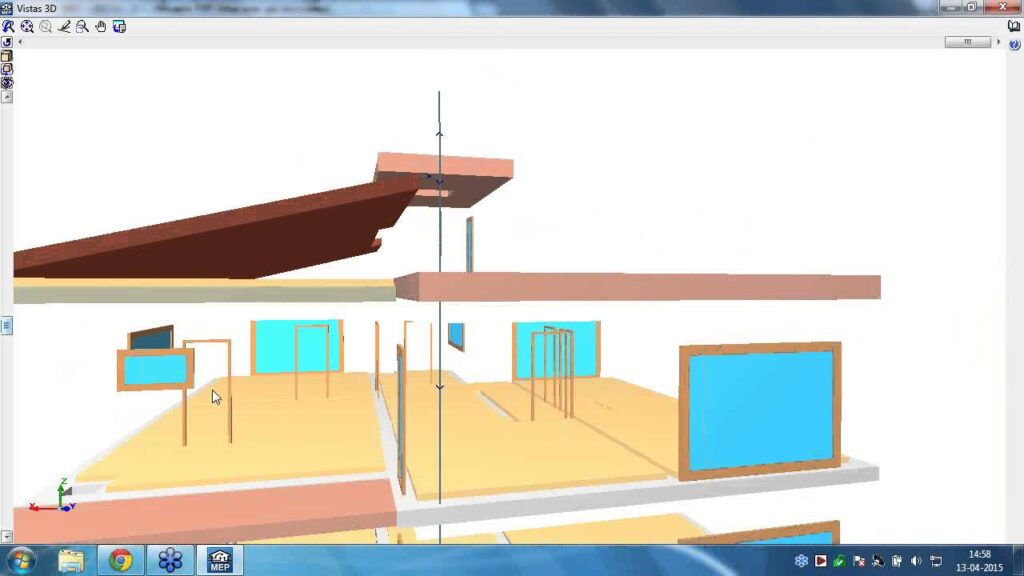This screenshot has width=1024, height=576.
Task: Click the horizontal scrollbar left arrow
Action: pyautogui.click(x=20, y=42)
